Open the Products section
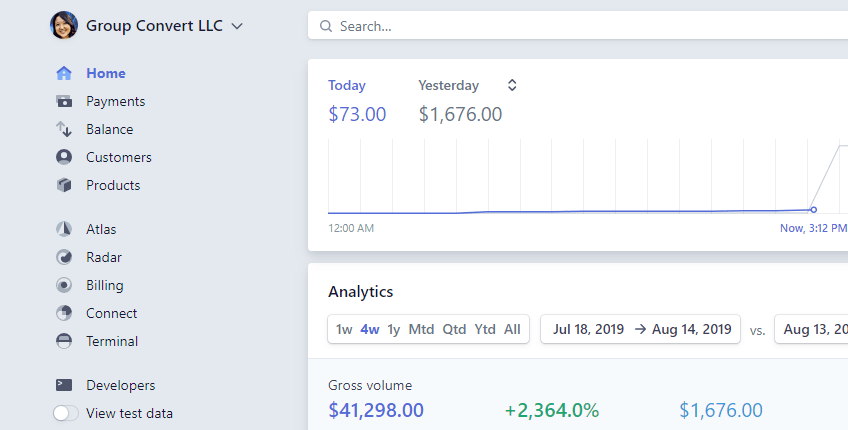 point(113,186)
